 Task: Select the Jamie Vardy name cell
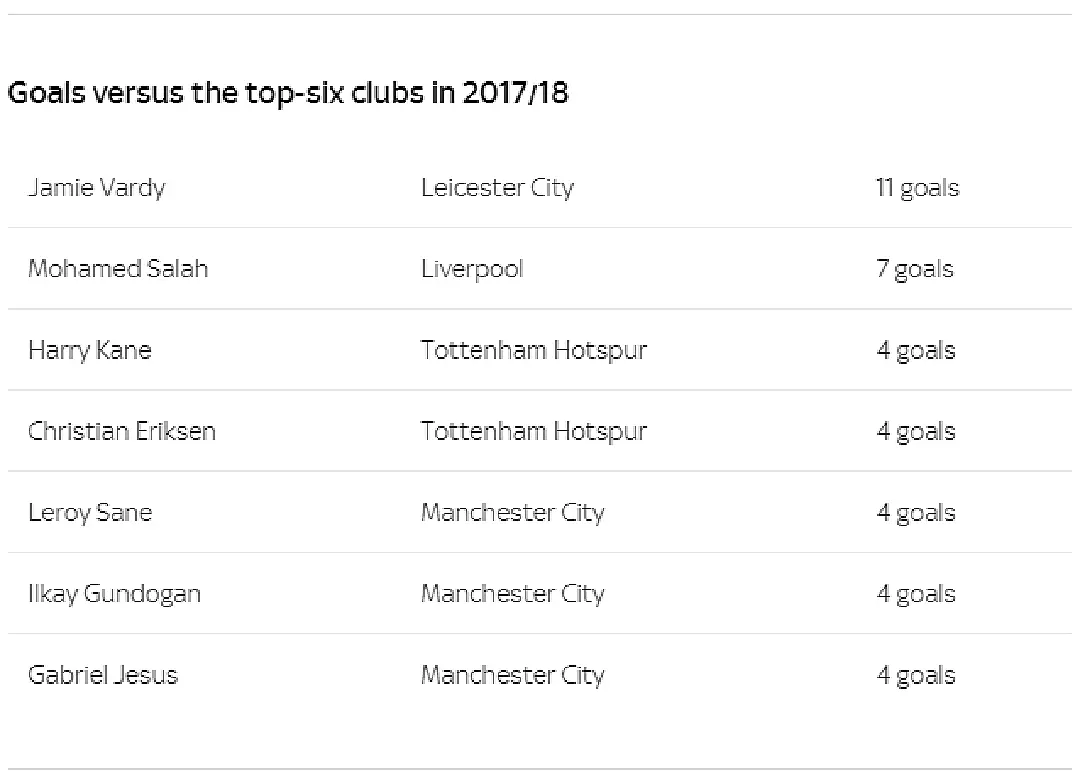click(x=96, y=188)
